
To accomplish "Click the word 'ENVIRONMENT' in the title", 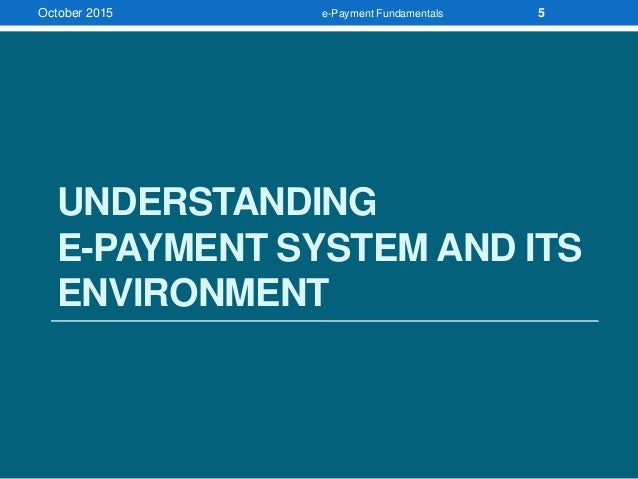I will pyautogui.click(x=194, y=292).
